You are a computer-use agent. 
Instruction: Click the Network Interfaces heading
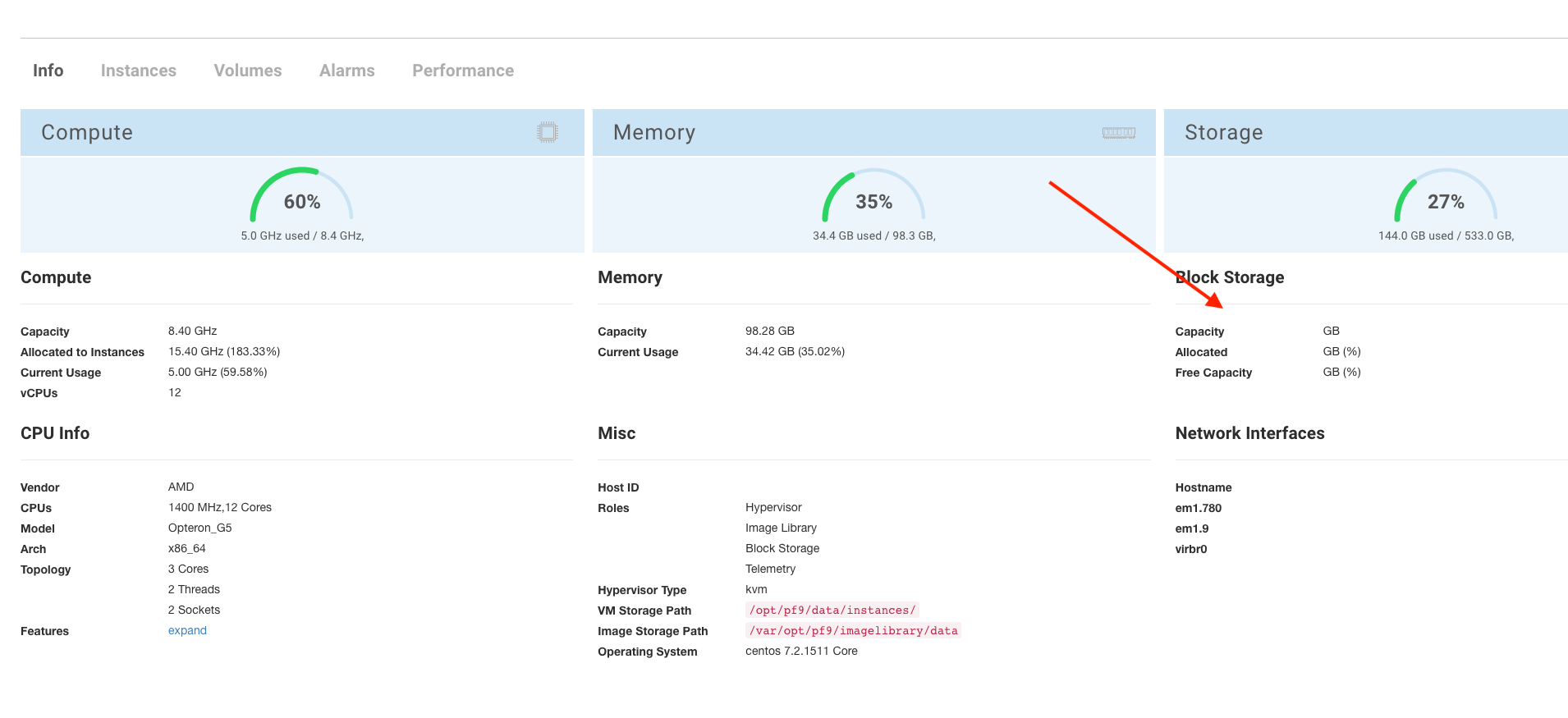tap(1249, 433)
